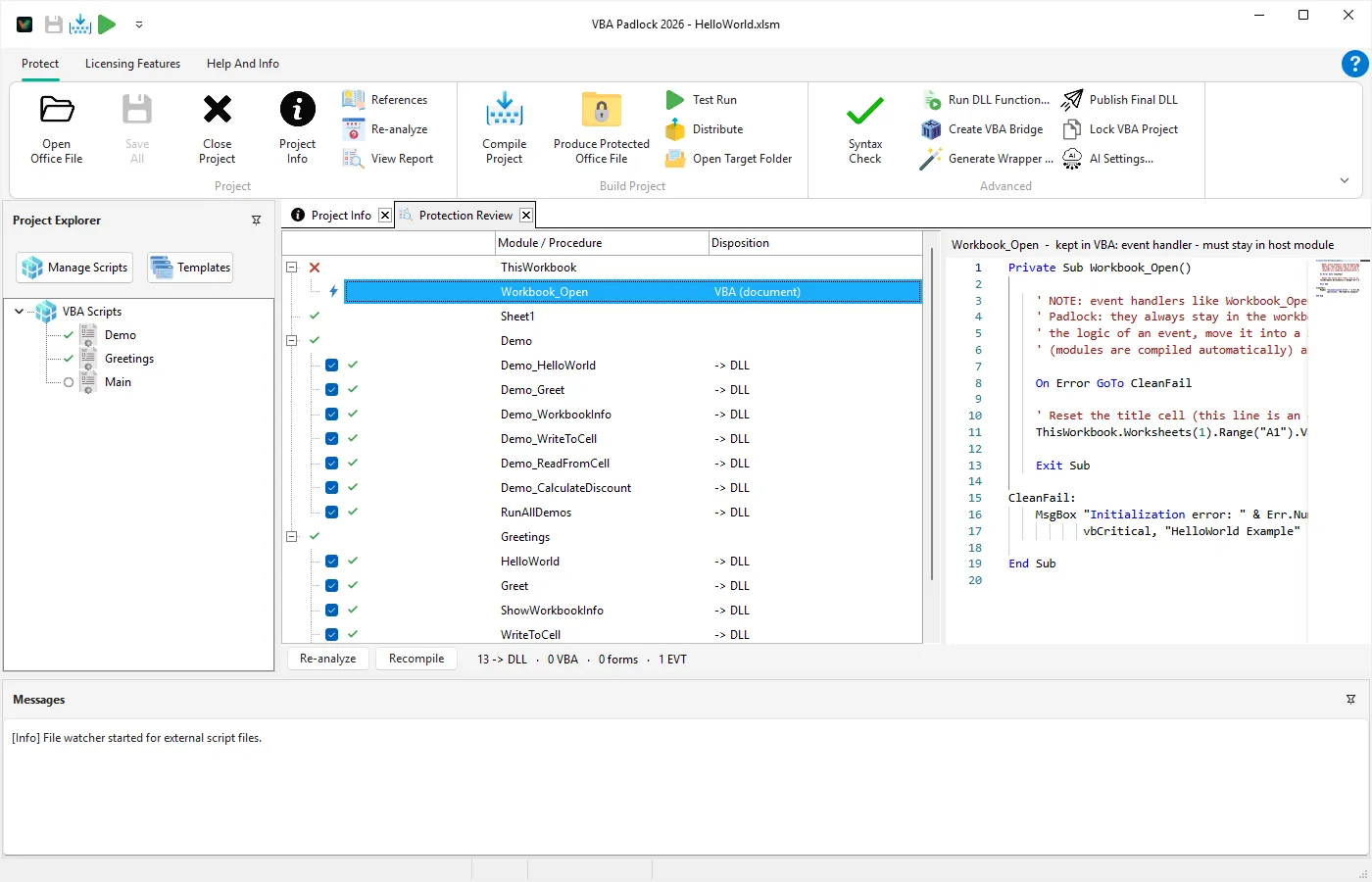The image size is (1372, 882).
Task: Toggle the Demo_Greet checkbox
Action: click(x=332, y=390)
